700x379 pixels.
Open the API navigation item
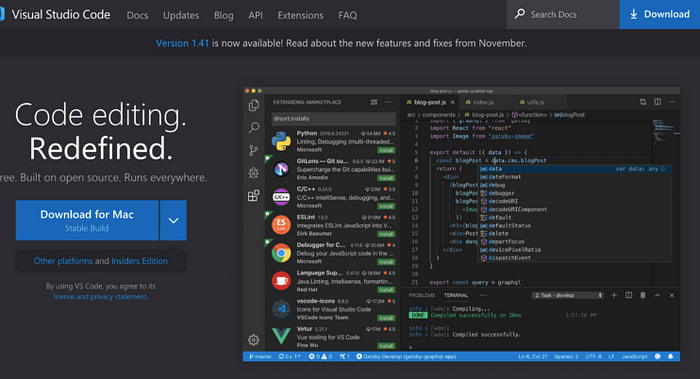click(x=255, y=15)
